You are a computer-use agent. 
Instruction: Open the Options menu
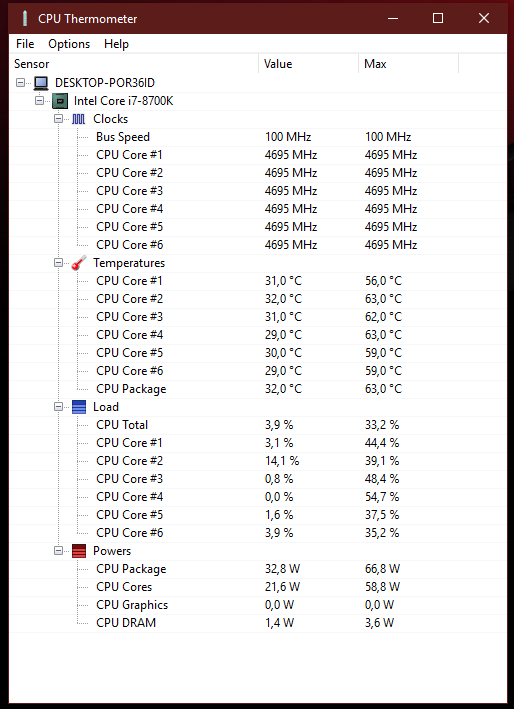click(x=69, y=44)
